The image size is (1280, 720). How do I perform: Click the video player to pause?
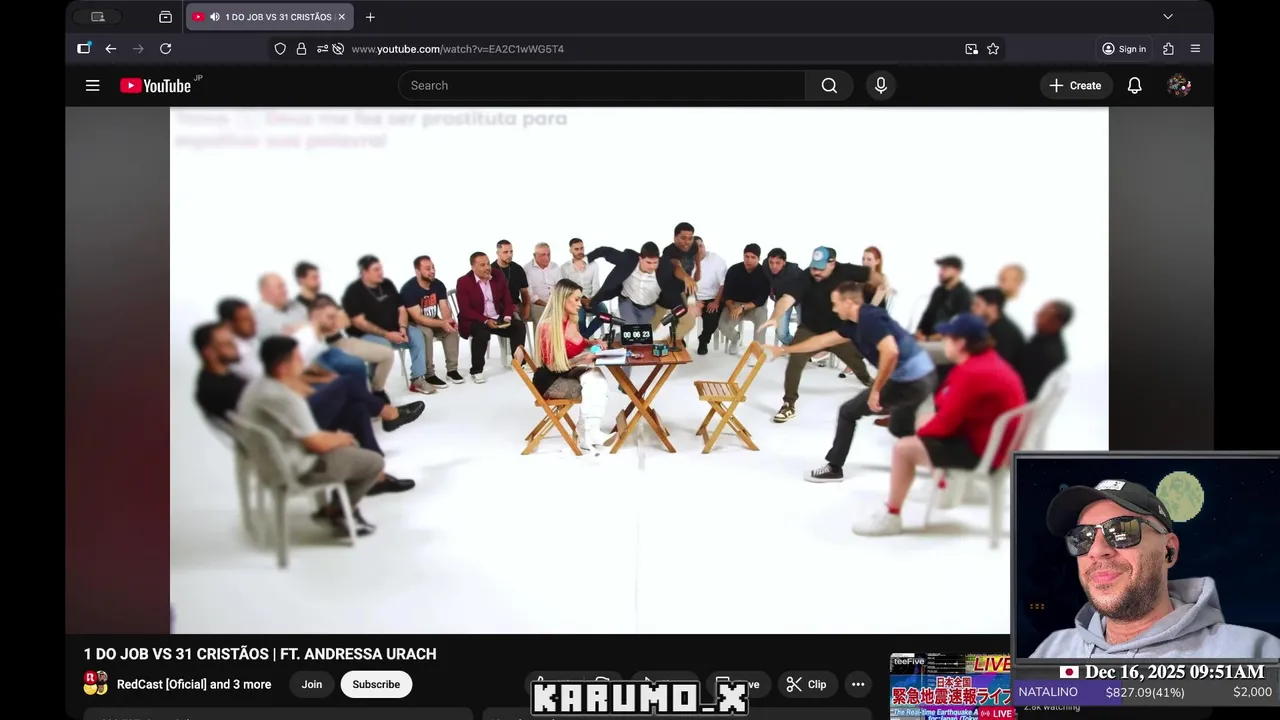(639, 370)
